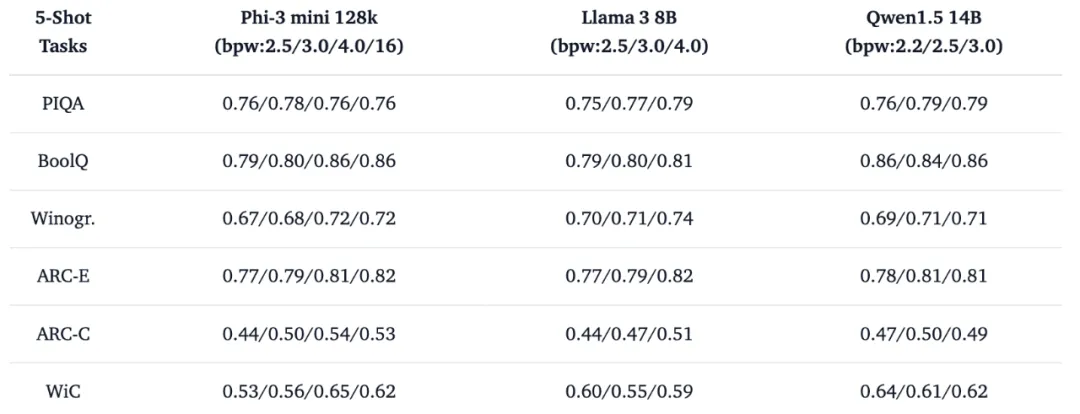Click the Qwen1.5 14B column header

coord(923,20)
